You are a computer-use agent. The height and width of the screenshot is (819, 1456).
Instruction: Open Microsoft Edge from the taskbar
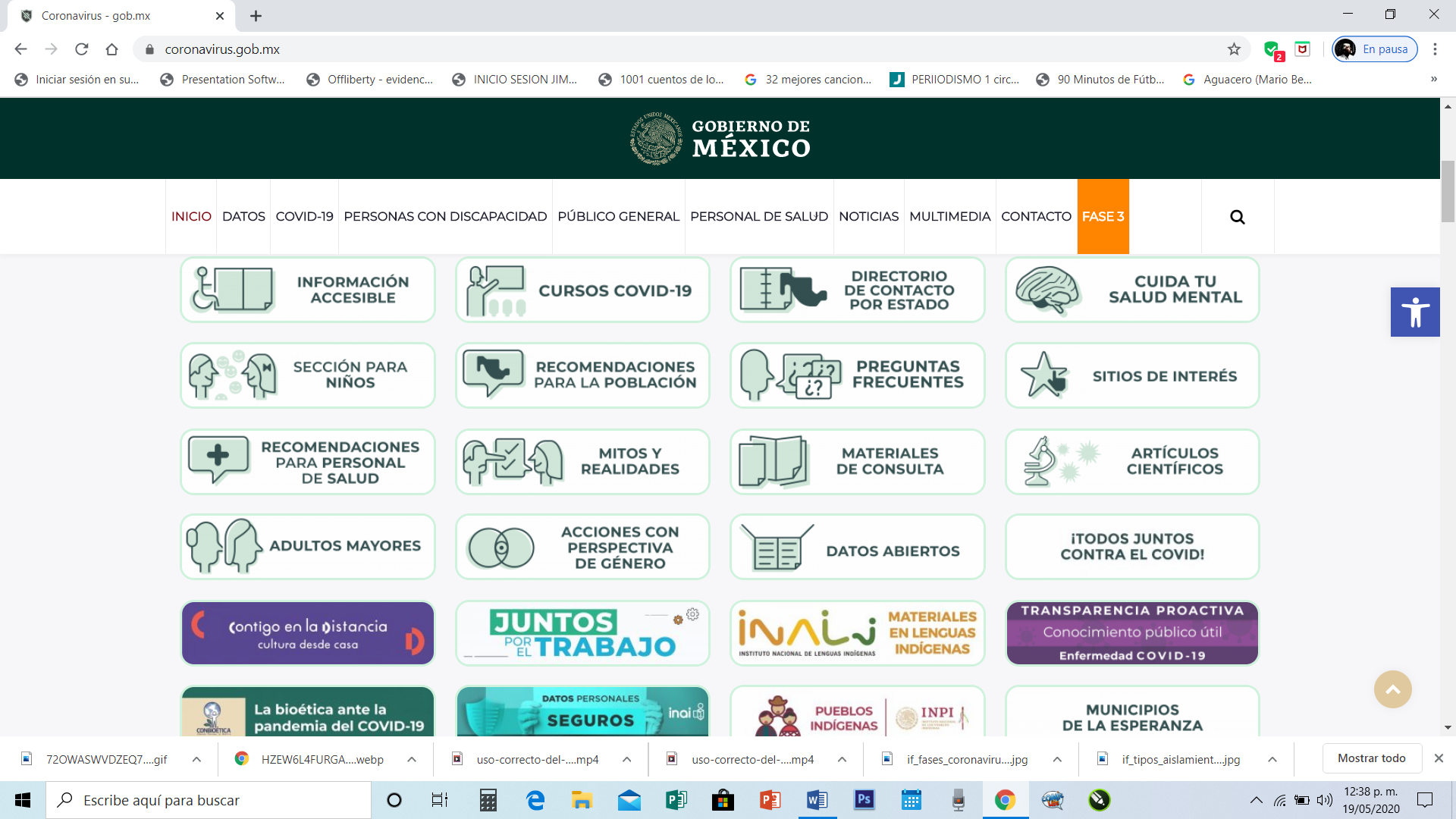tap(535, 800)
